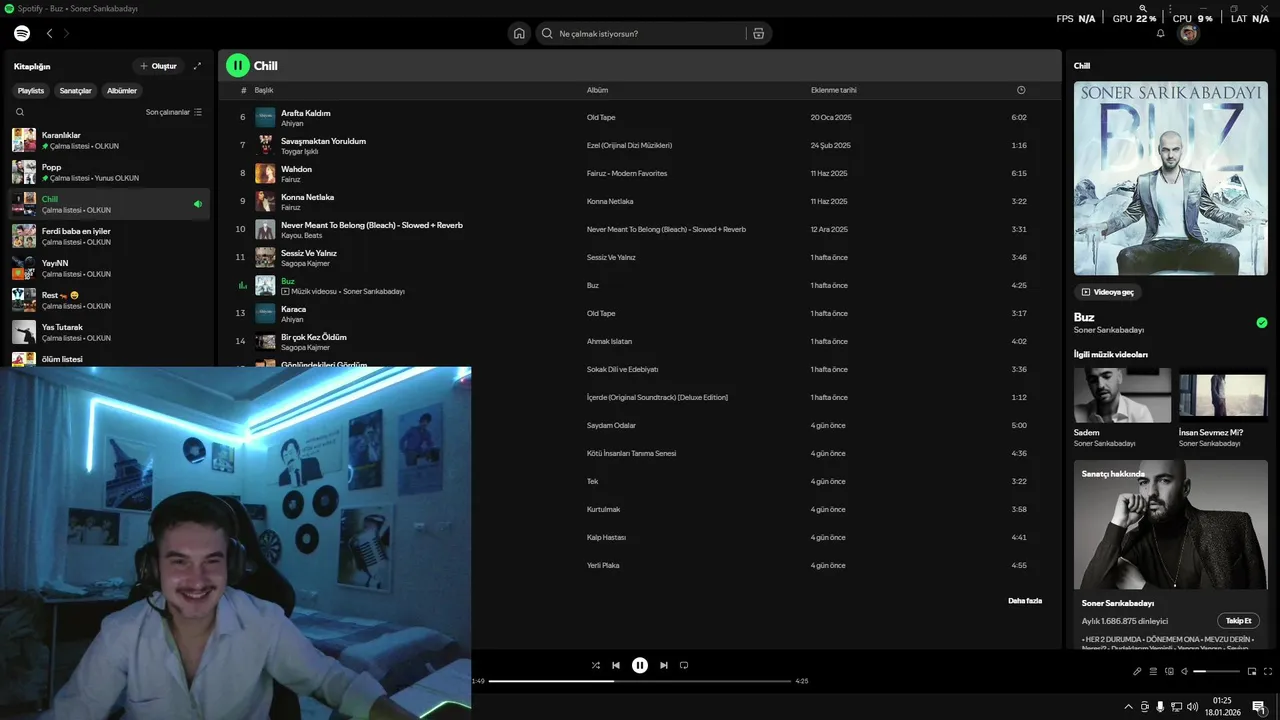Search the library with the magnifier icon
Viewport: 1280px width, 720px height.
click(x=20, y=112)
